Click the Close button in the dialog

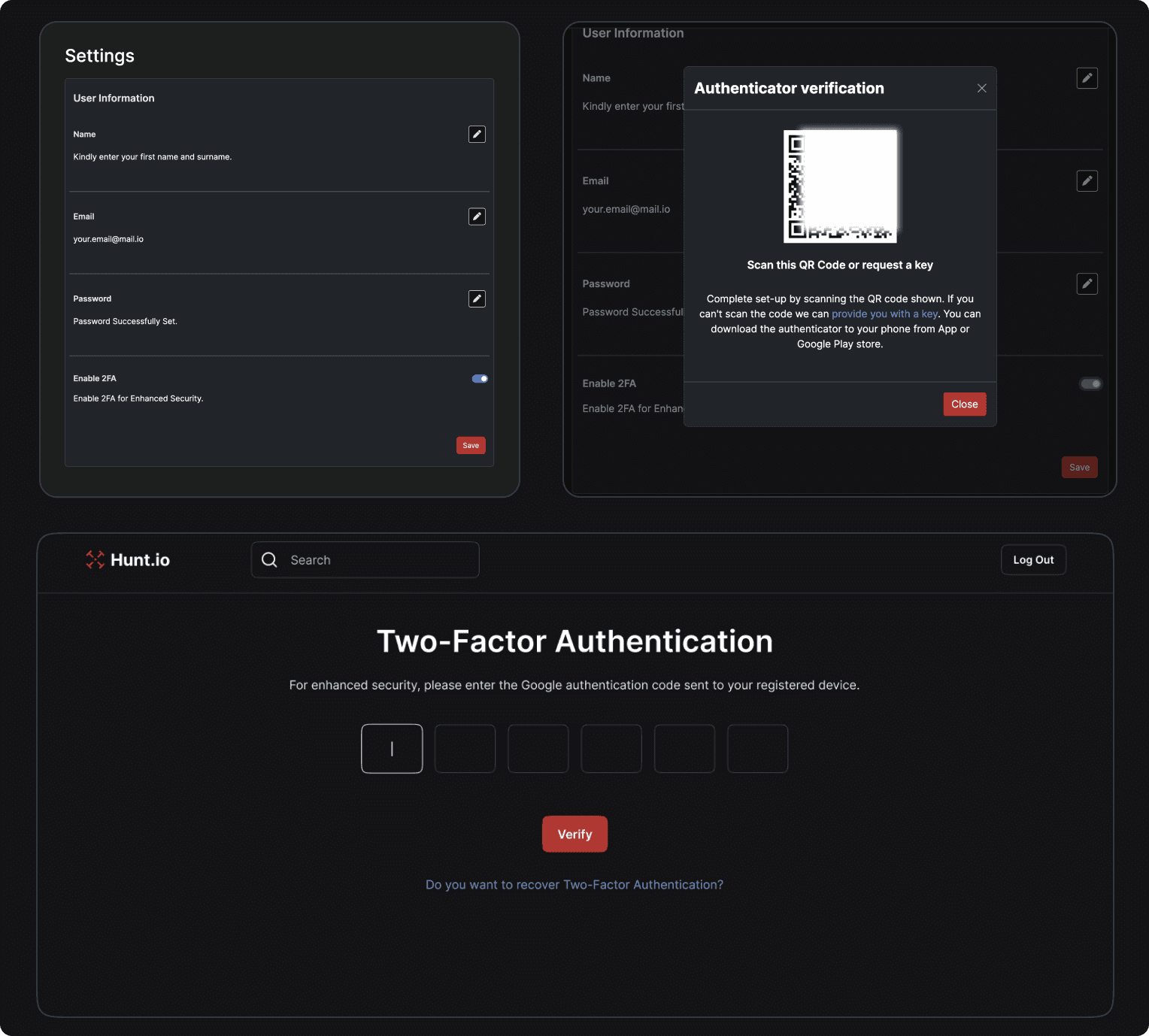pos(964,404)
